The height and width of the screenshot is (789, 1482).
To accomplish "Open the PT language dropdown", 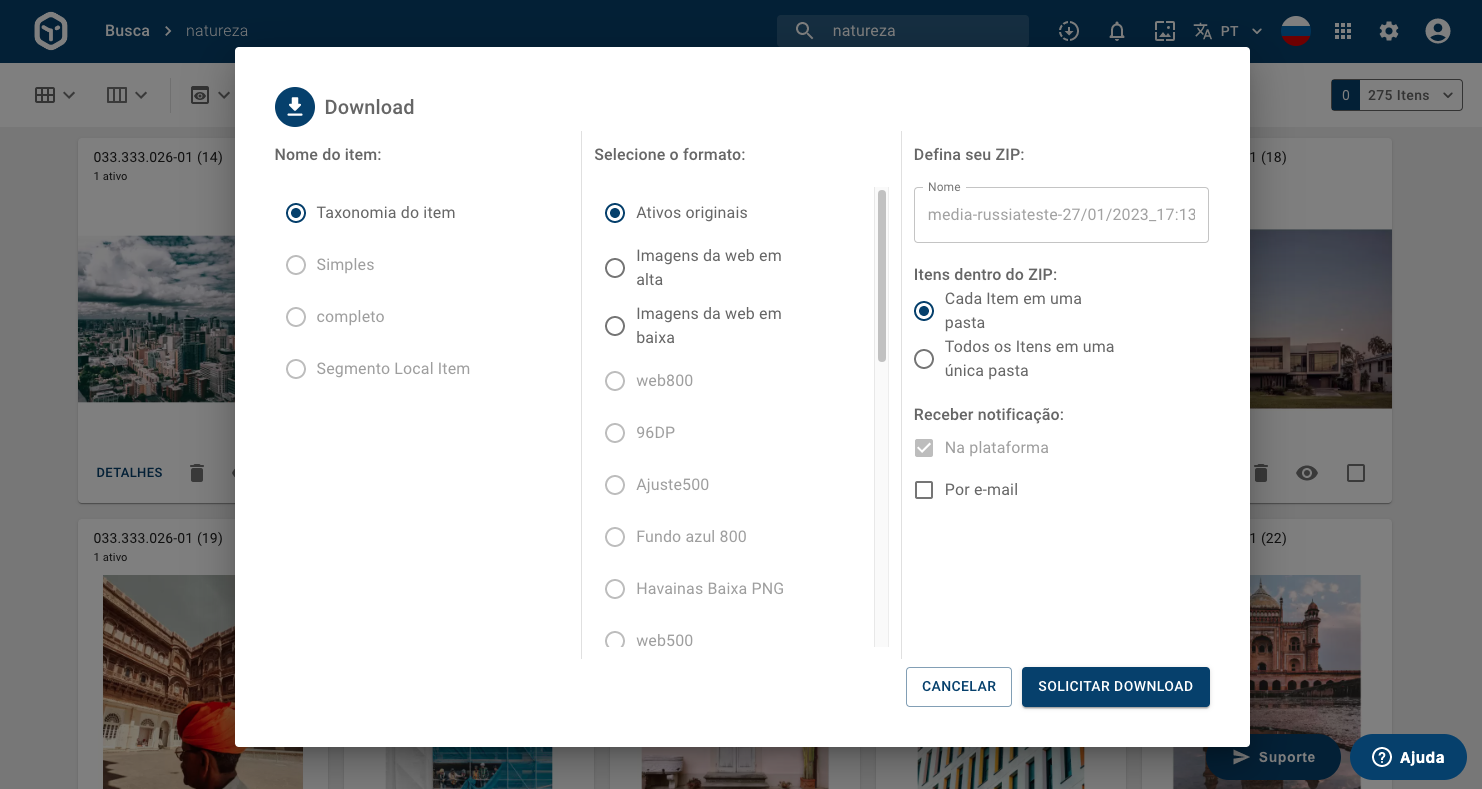I will (x=1242, y=31).
